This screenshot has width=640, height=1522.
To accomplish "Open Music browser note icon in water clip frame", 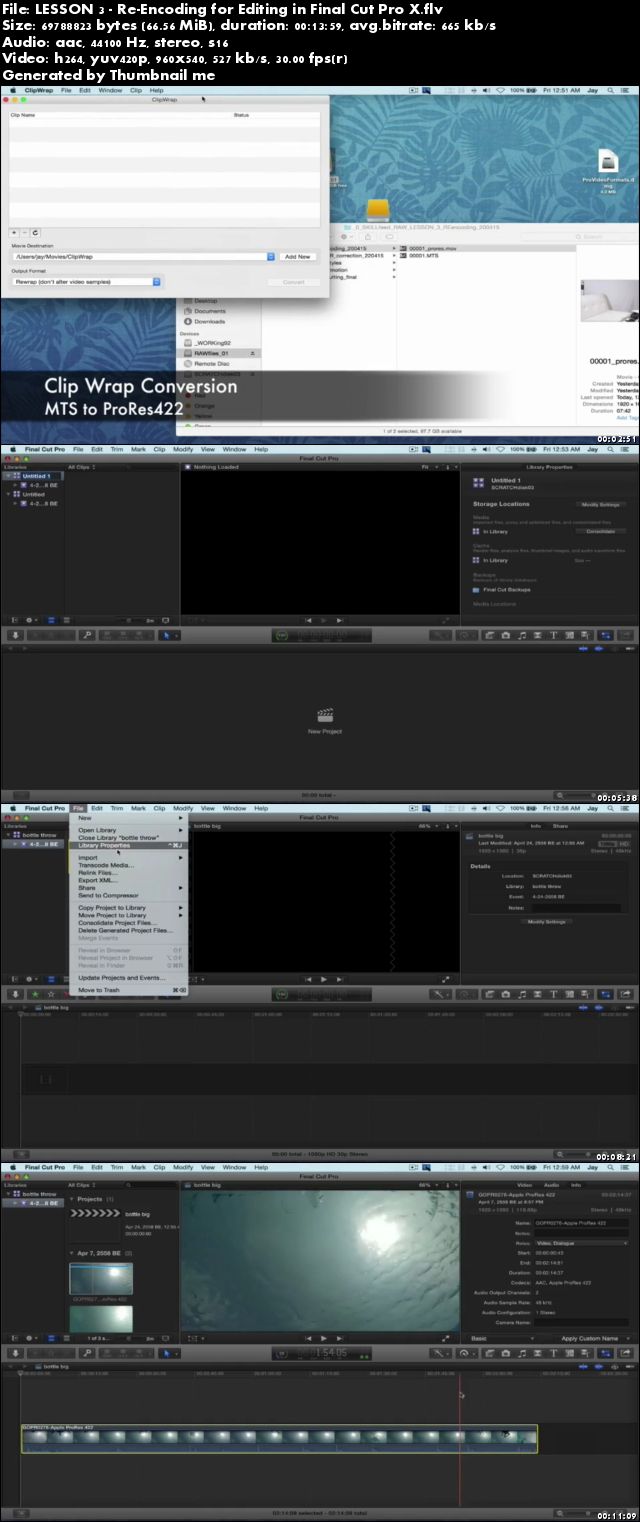I will [522, 1353].
